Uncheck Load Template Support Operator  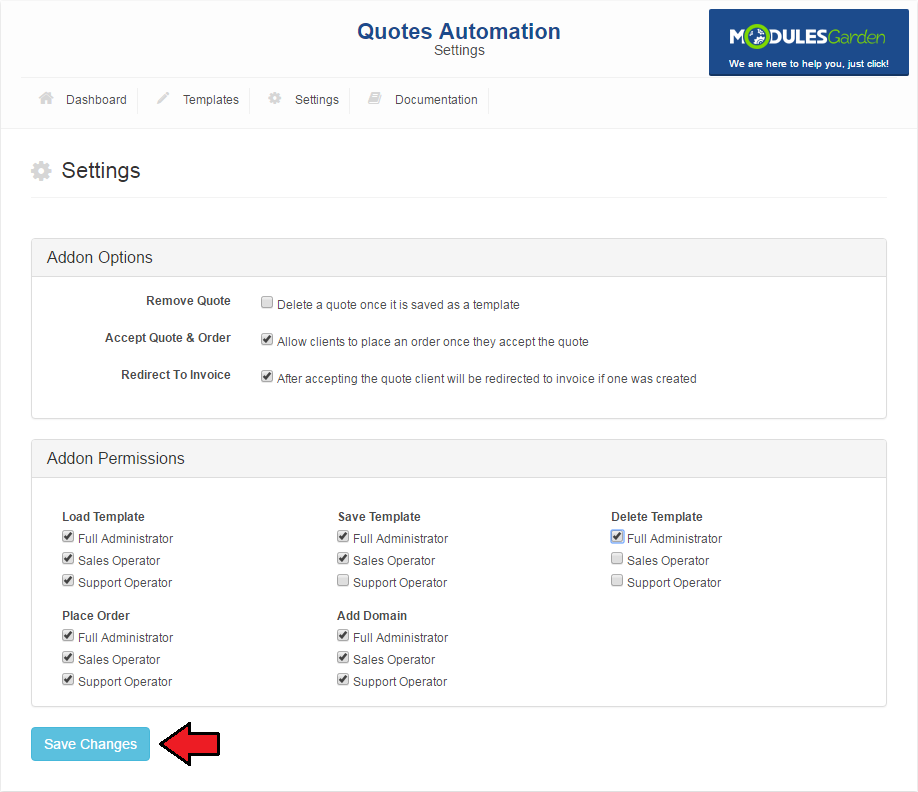[x=68, y=581]
